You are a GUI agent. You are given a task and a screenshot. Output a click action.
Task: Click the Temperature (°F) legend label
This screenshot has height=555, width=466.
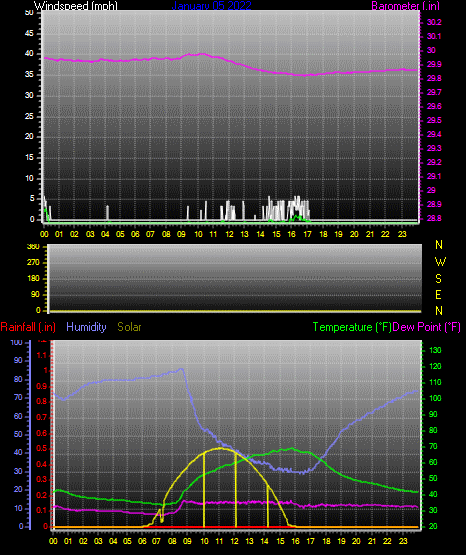click(x=352, y=327)
